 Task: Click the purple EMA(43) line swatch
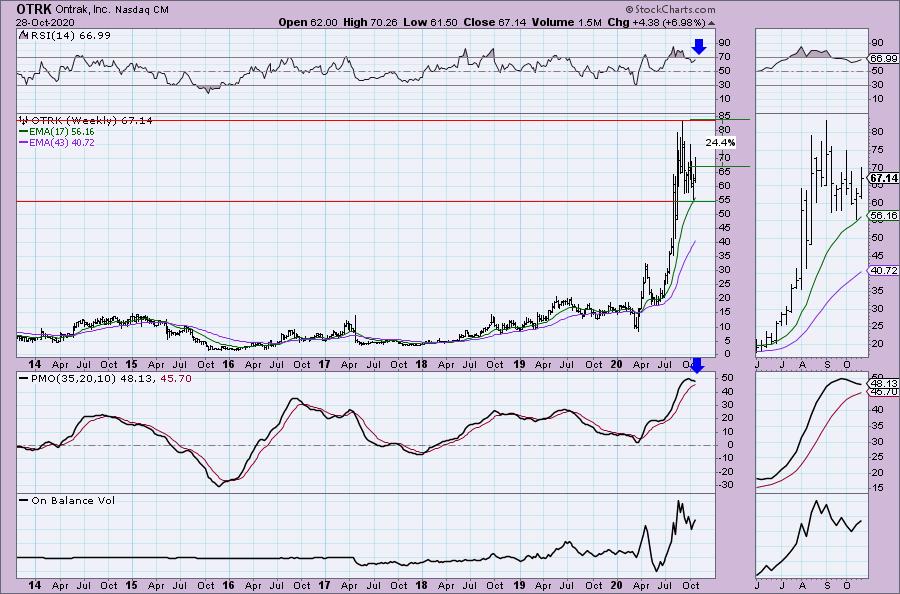pos(23,142)
